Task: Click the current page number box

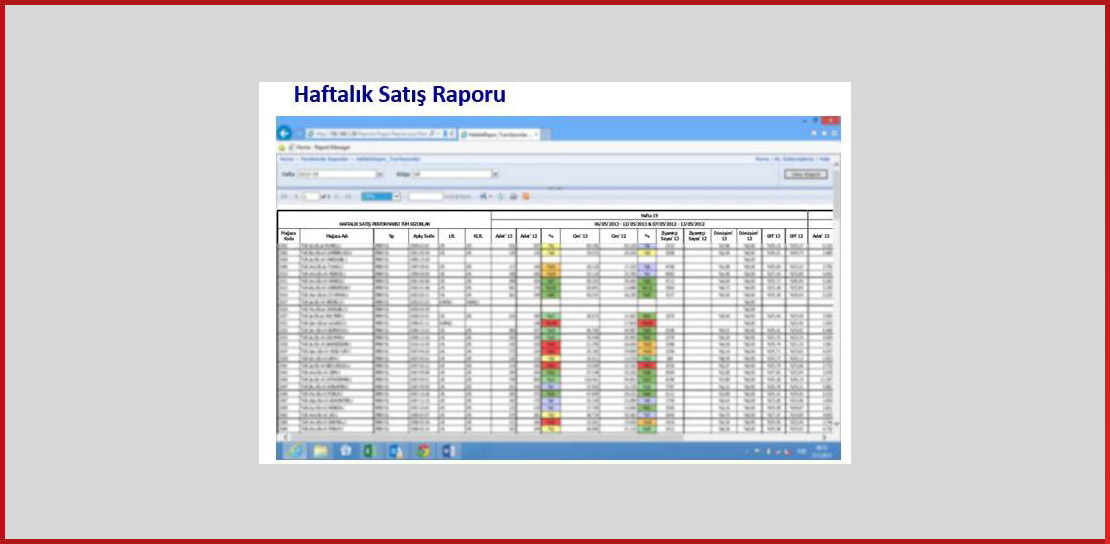Action: coord(311,197)
